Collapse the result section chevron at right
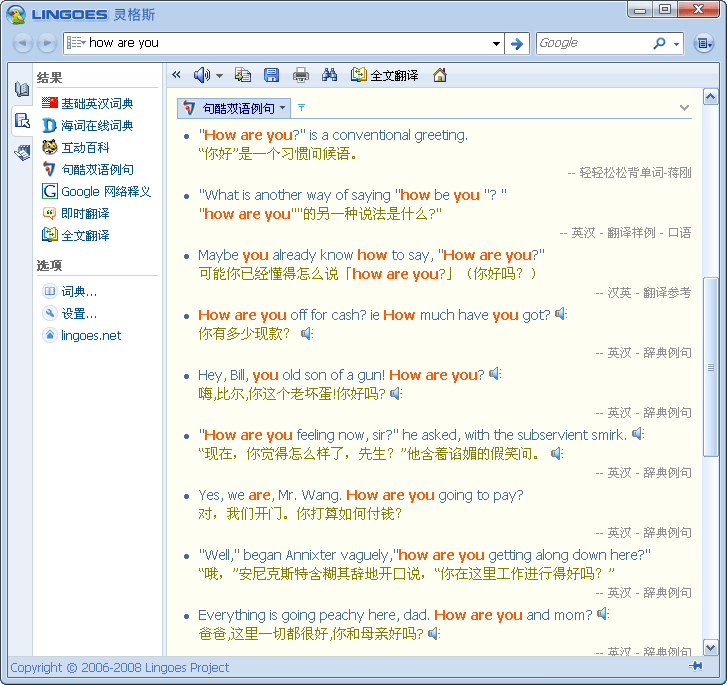Screen dimensions: 727x685 coord(684,107)
